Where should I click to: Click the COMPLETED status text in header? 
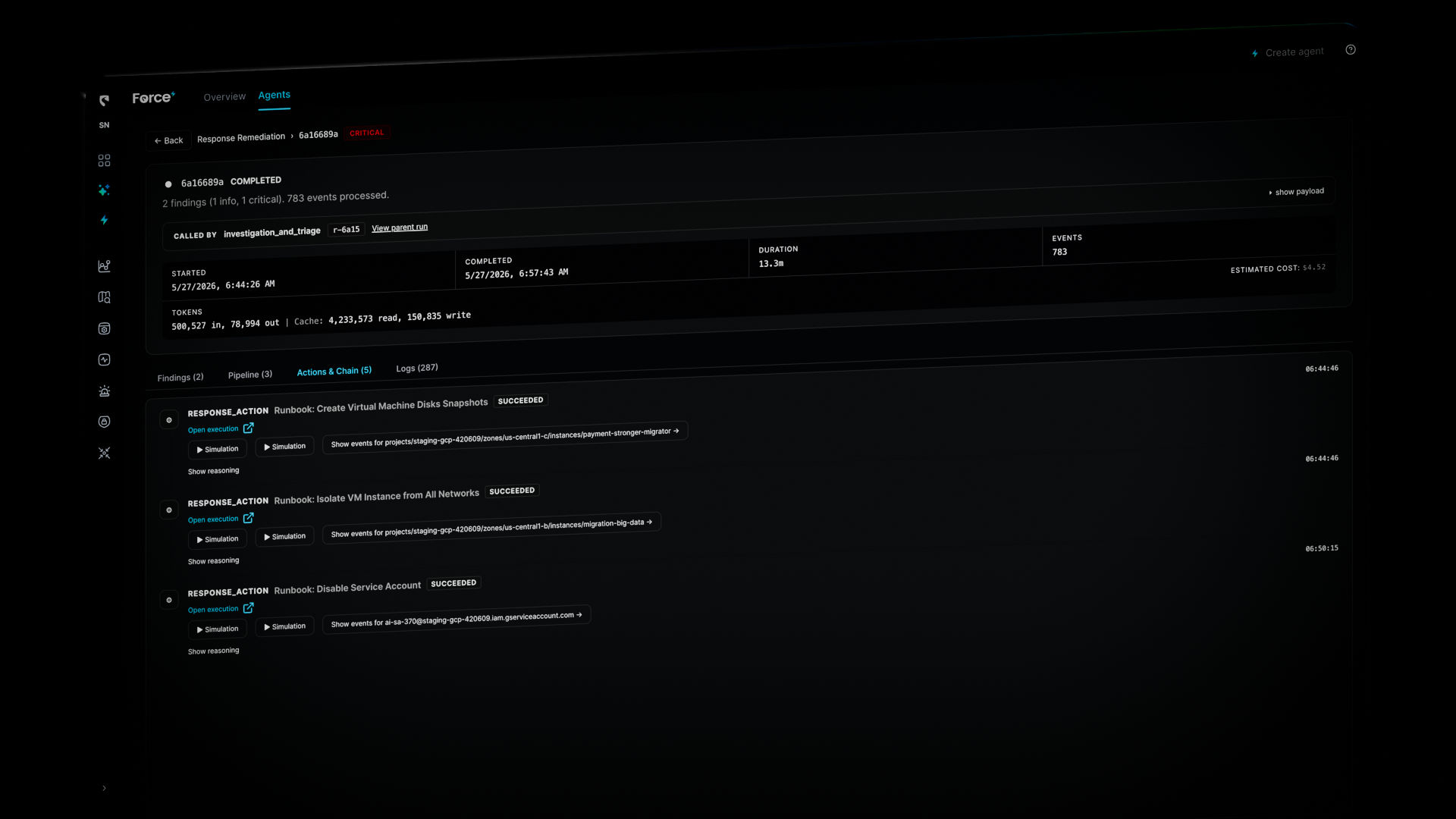pyautogui.click(x=256, y=181)
